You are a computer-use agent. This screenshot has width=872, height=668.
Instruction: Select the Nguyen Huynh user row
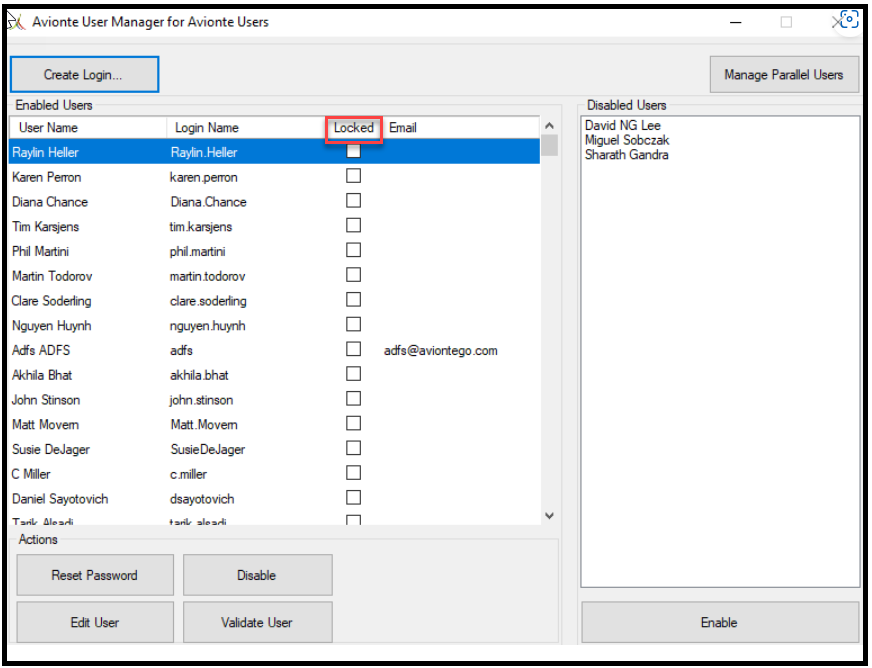(x=274, y=325)
